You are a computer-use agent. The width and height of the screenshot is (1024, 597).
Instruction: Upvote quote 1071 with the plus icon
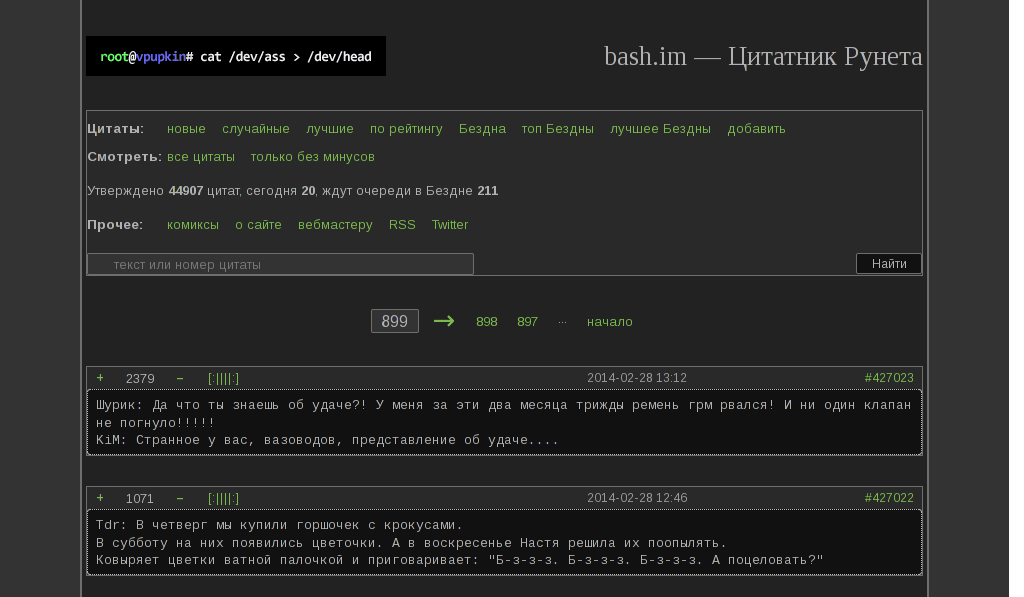(99, 497)
